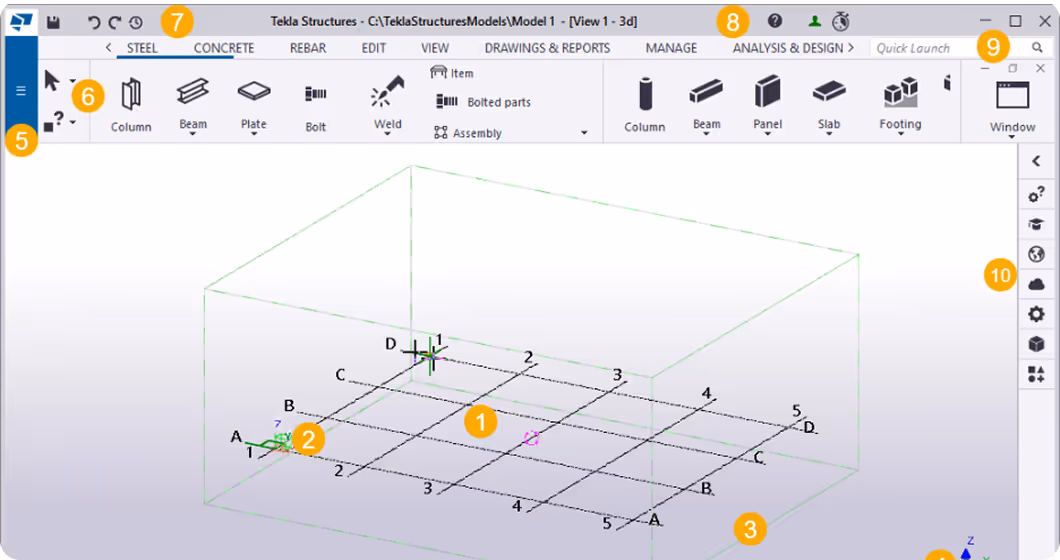Create a concrete Slab
This screenshot has height=560, width=1060.
(x=829, y=103)
